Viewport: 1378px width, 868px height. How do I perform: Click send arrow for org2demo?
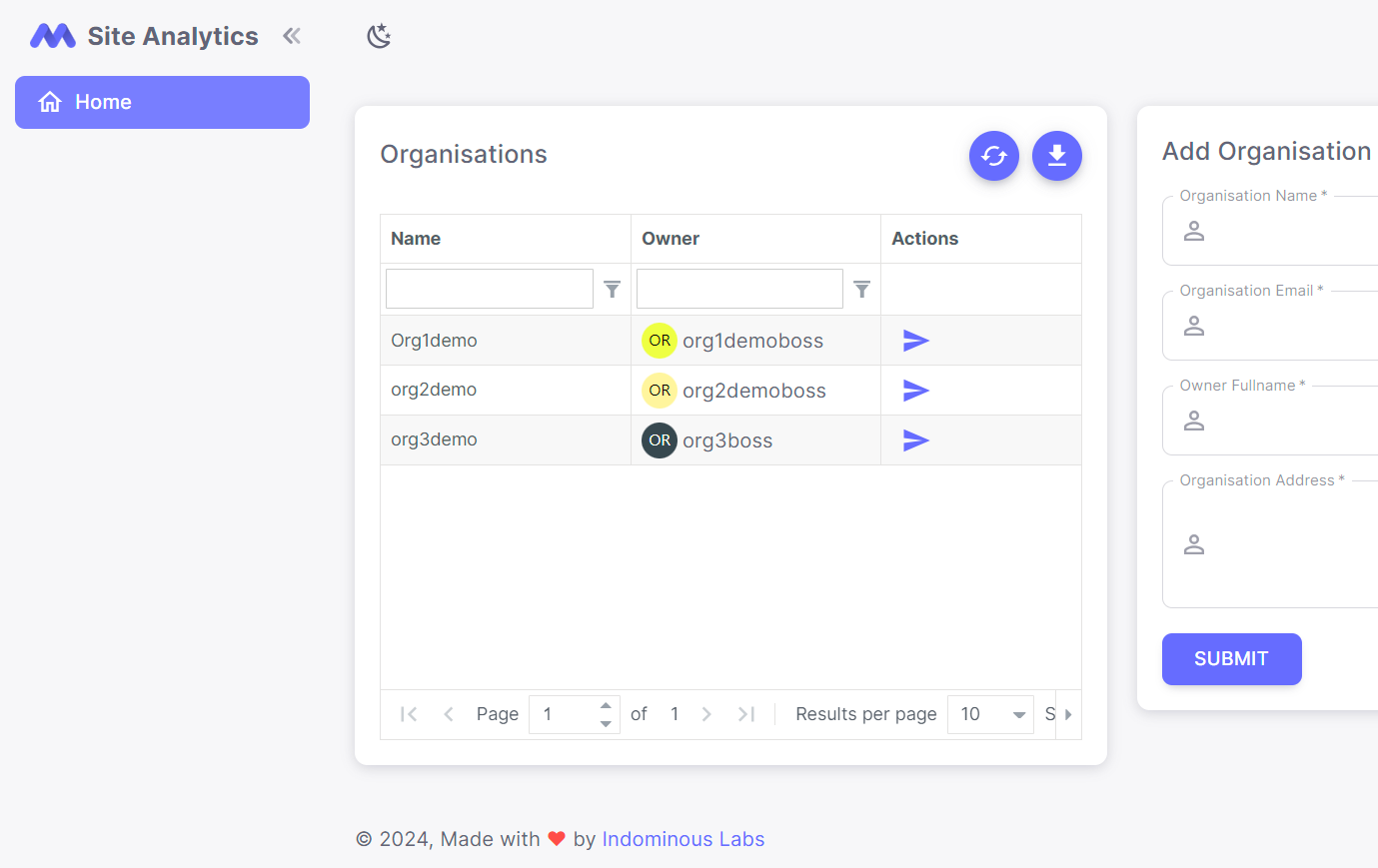click(915, 391)
